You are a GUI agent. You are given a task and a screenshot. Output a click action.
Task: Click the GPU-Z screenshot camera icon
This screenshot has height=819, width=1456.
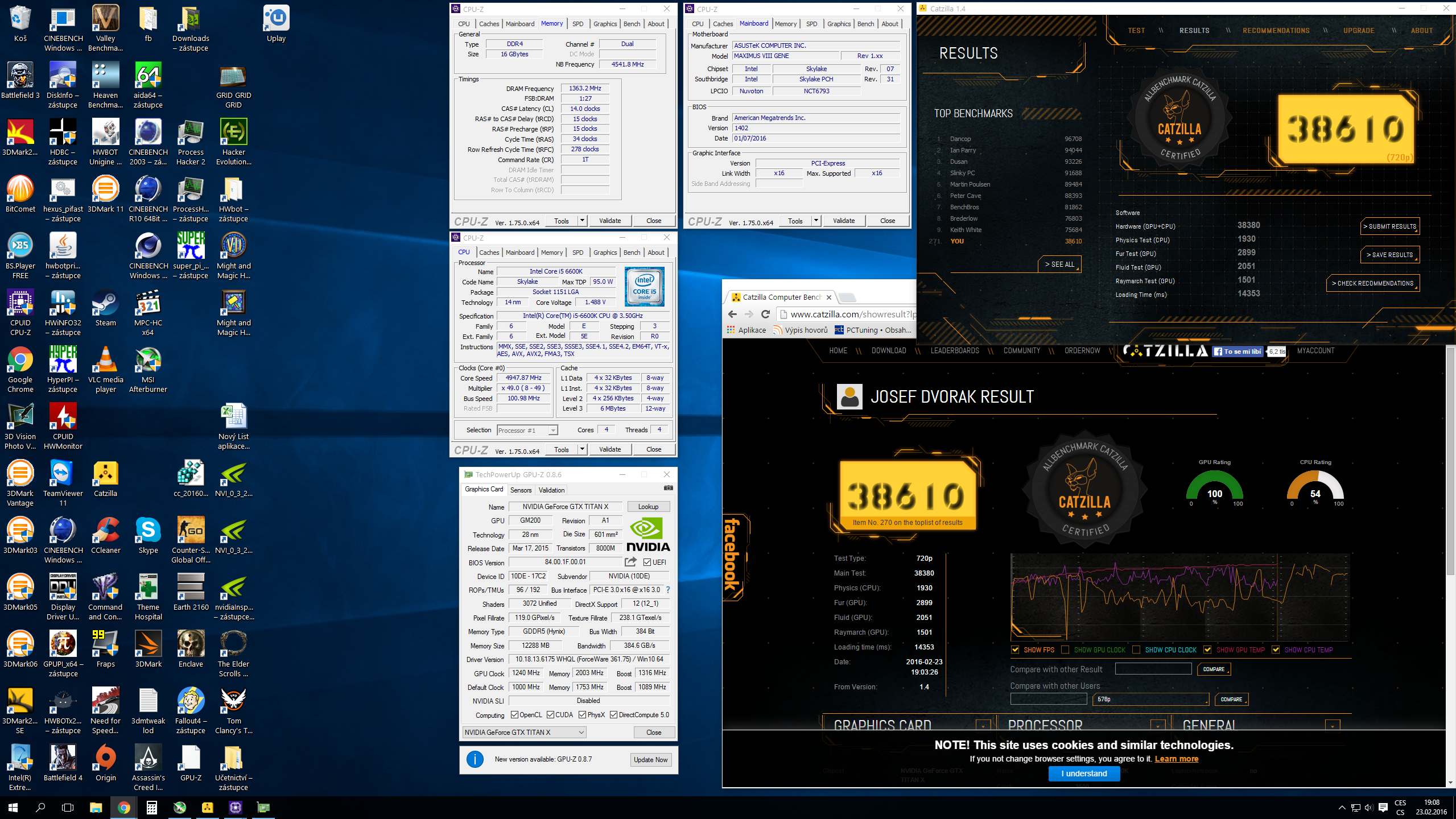click(668, 488)
